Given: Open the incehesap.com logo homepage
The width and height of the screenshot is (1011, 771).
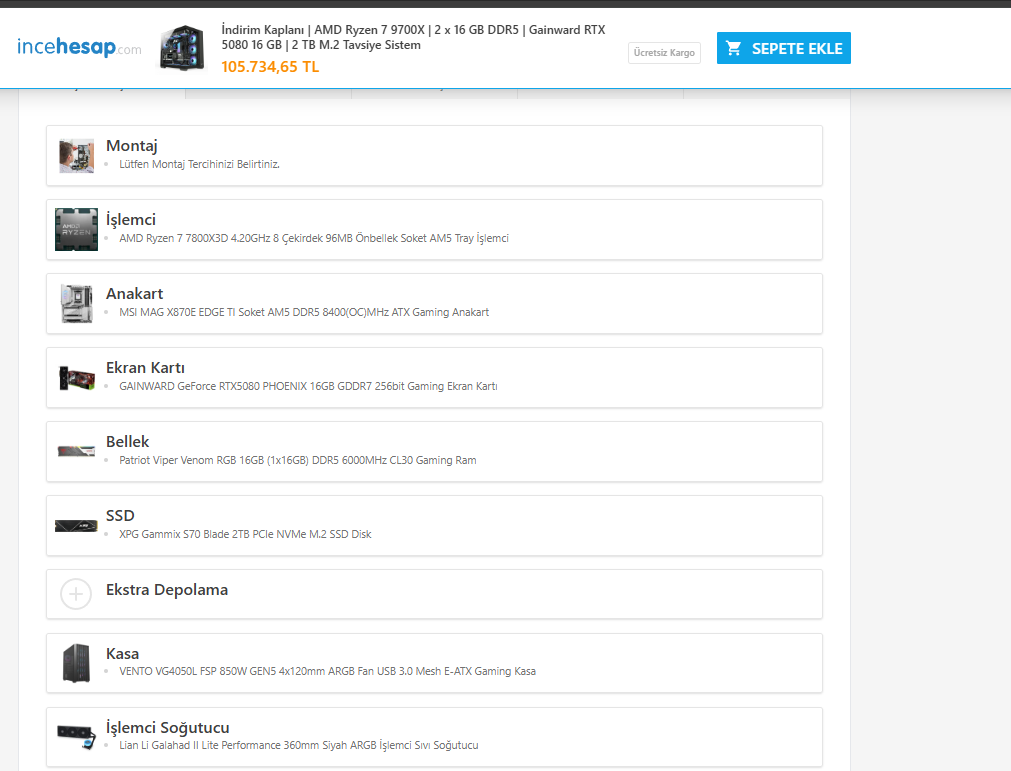Looking at the screenshot, I should (x=79, y=47).
